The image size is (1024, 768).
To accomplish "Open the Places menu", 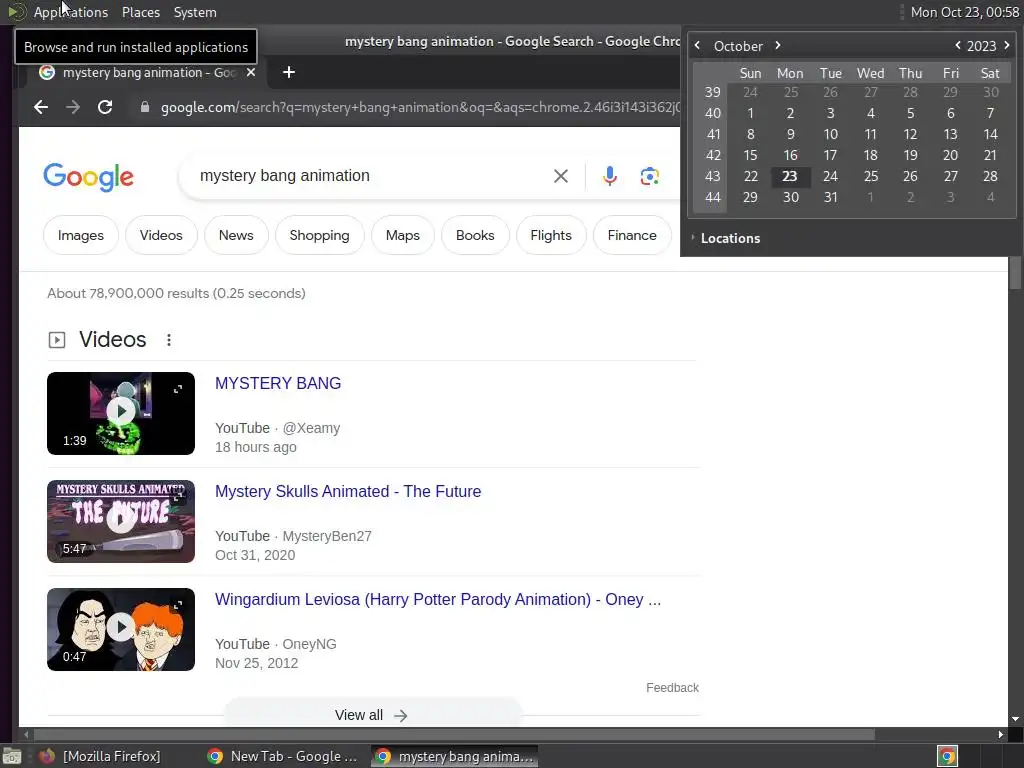I will click(x=140, y=12).
